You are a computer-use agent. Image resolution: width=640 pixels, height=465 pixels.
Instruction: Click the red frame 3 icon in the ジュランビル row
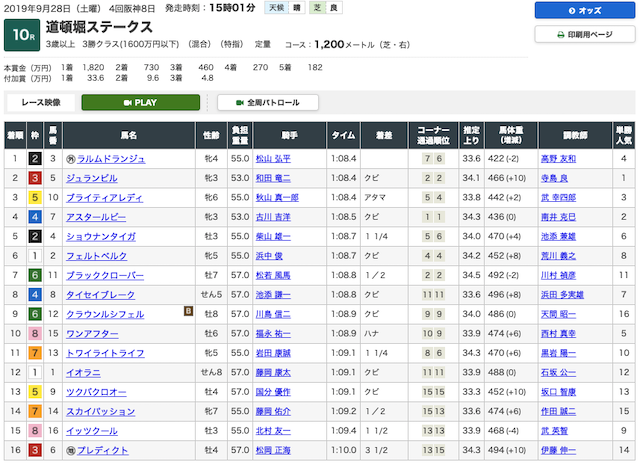(35, 178)
